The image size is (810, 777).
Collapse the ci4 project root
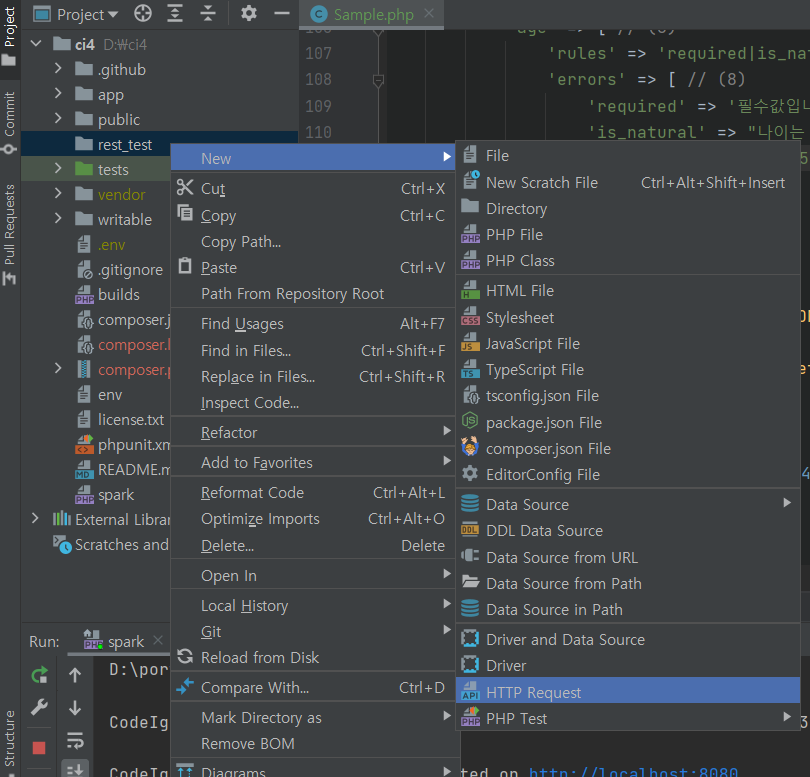click(36, 44)
